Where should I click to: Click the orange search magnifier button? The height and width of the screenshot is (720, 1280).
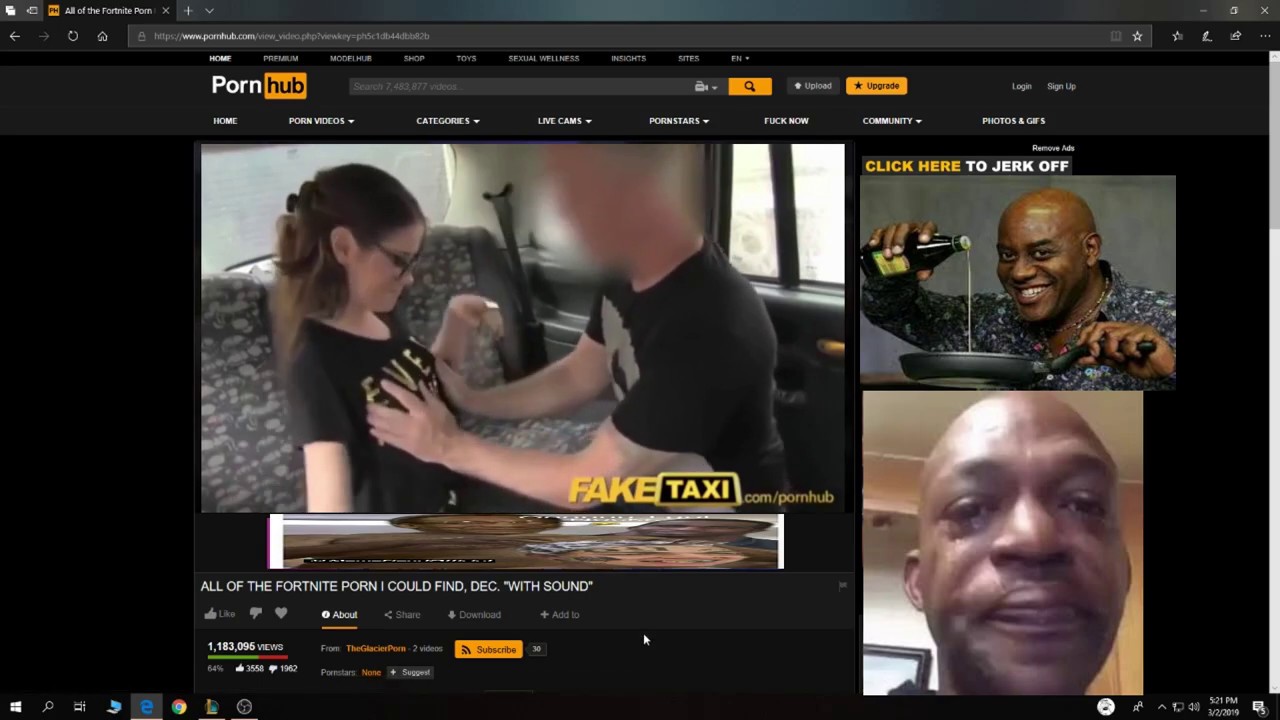750,86
